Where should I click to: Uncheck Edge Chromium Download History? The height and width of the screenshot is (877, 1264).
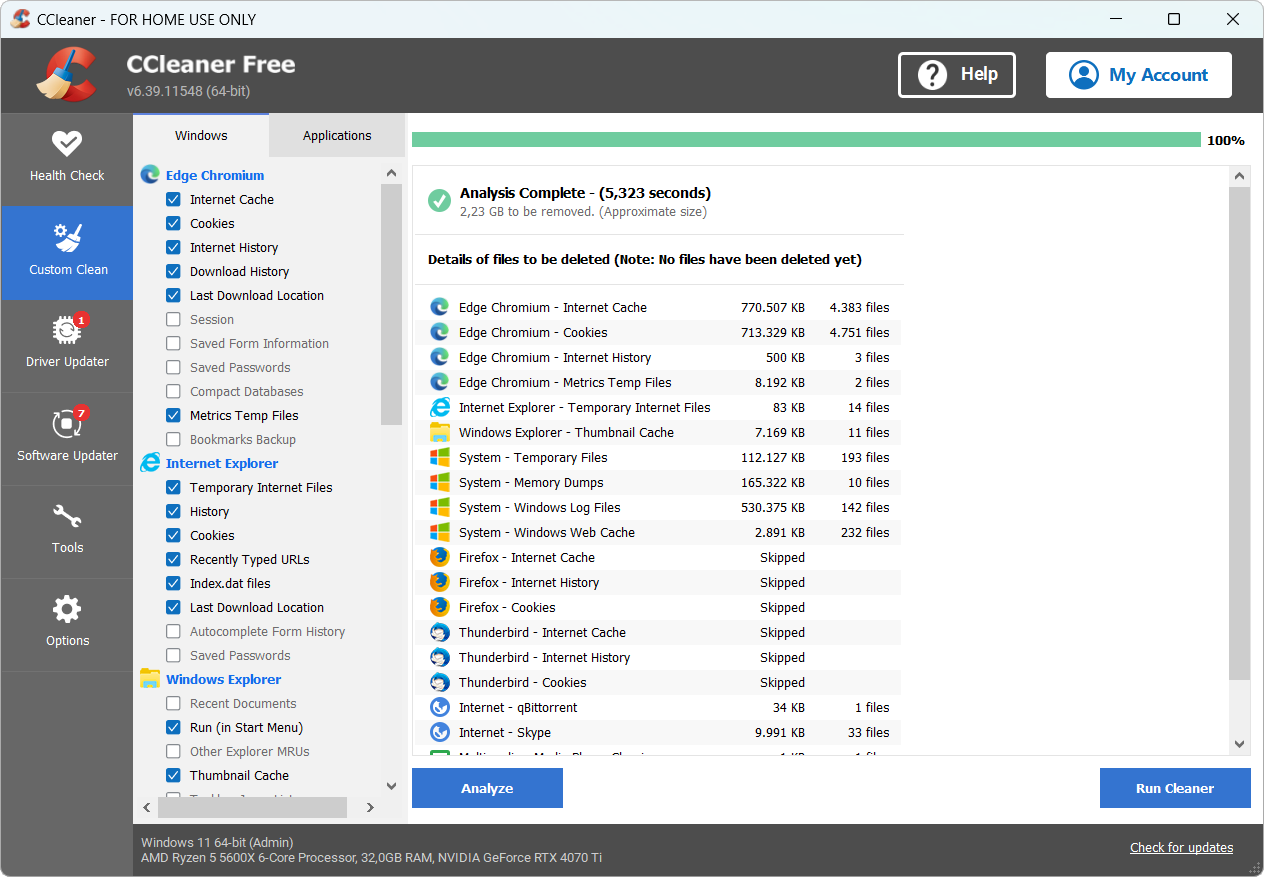coord(173,271)
